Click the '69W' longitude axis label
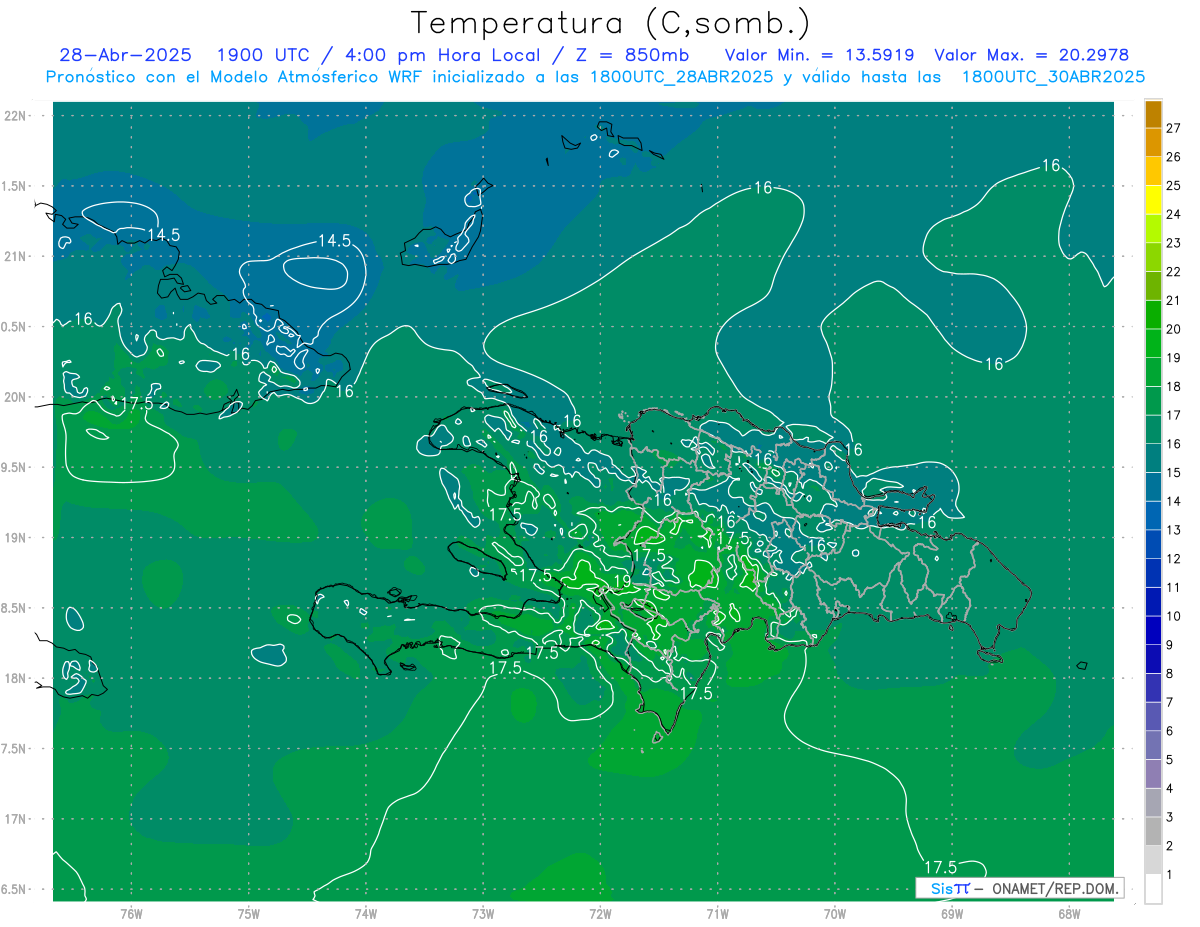Image resolution: width=1200 pixels, height=927 pixels. click(951, 914)
